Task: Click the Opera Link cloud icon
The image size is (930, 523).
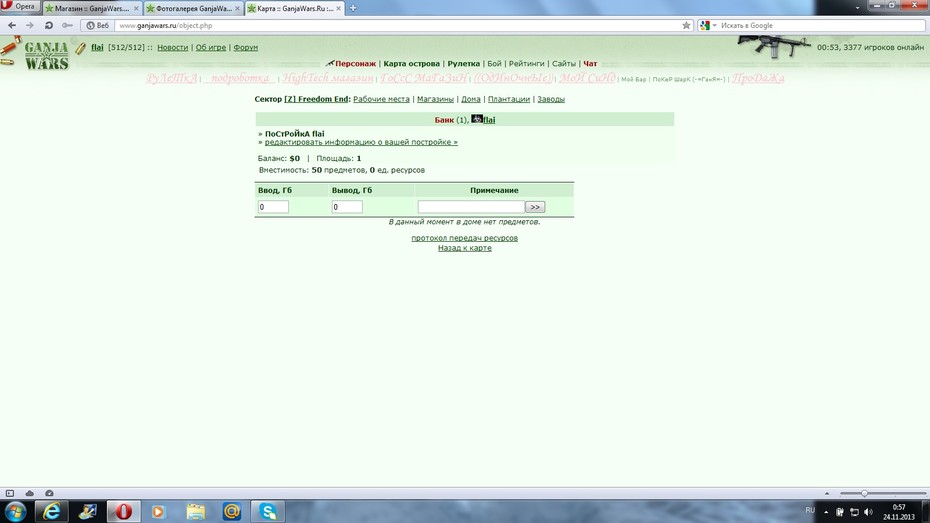Action: click(30, 493)
